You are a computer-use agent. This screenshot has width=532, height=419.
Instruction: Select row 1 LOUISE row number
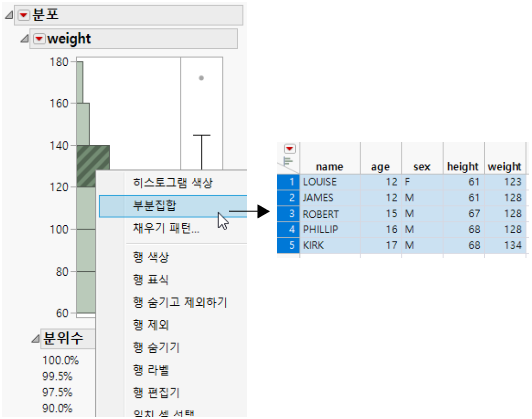tap(288, 182)
